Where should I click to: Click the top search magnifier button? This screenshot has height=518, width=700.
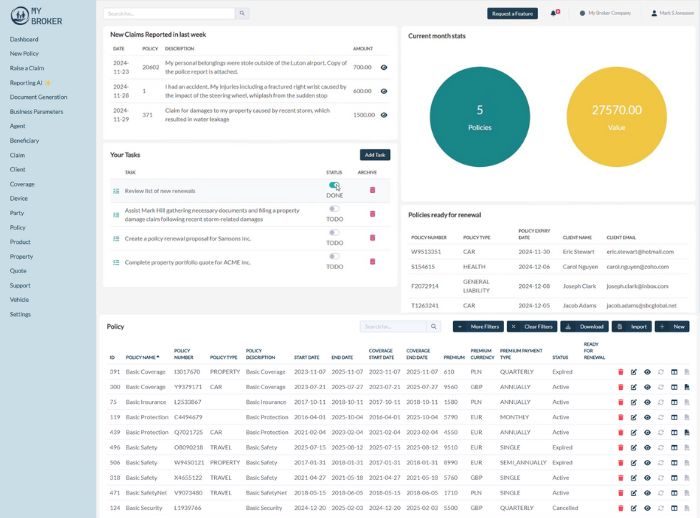pos(242,14)
